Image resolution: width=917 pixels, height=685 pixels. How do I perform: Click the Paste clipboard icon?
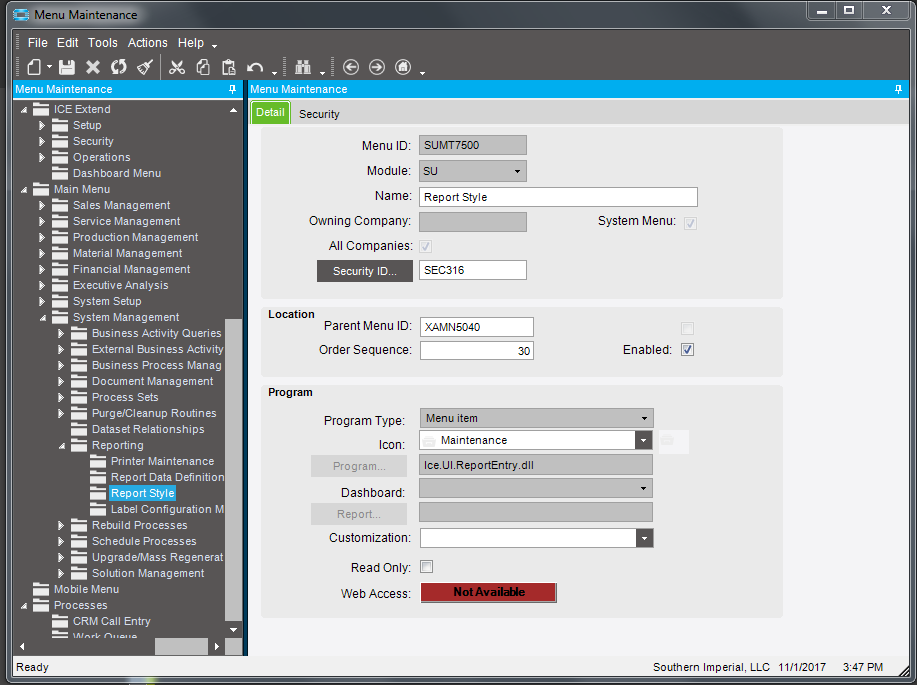pyautogui.click(x=229, y=67)
